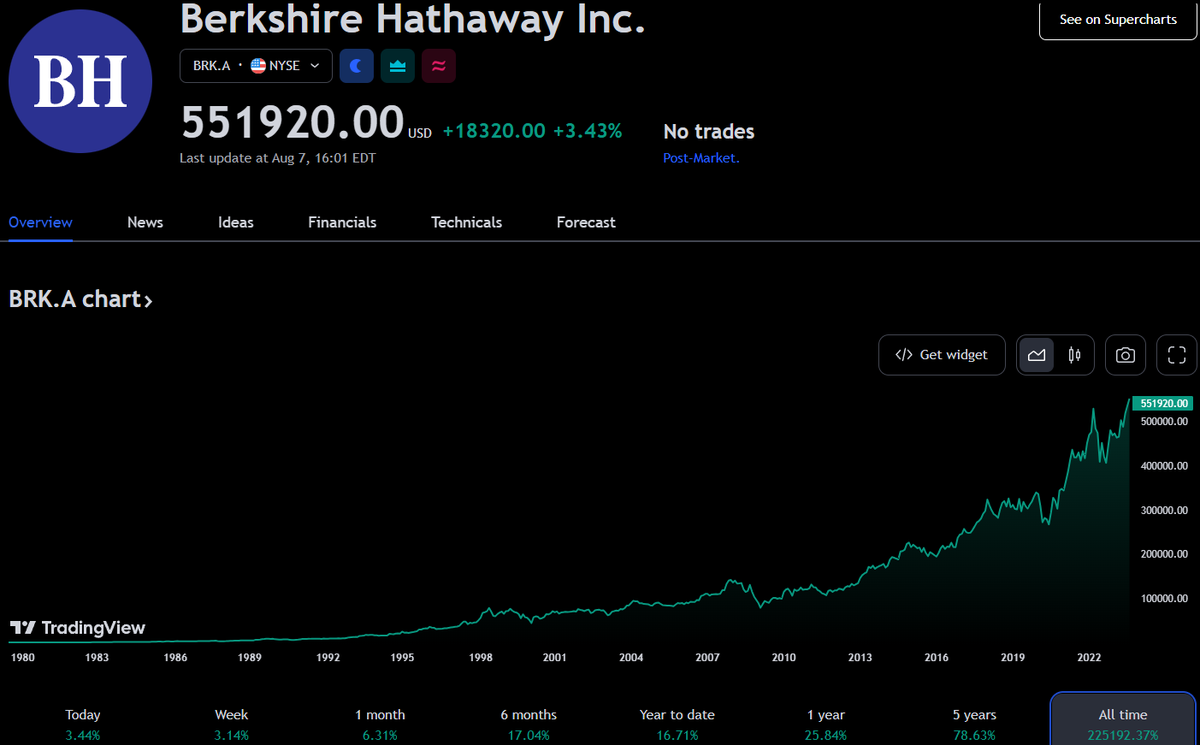Take a chart snapshot with camera icon
Image resolution: width=1200 pixels, height=745 pixels.
click(1125, 355)
